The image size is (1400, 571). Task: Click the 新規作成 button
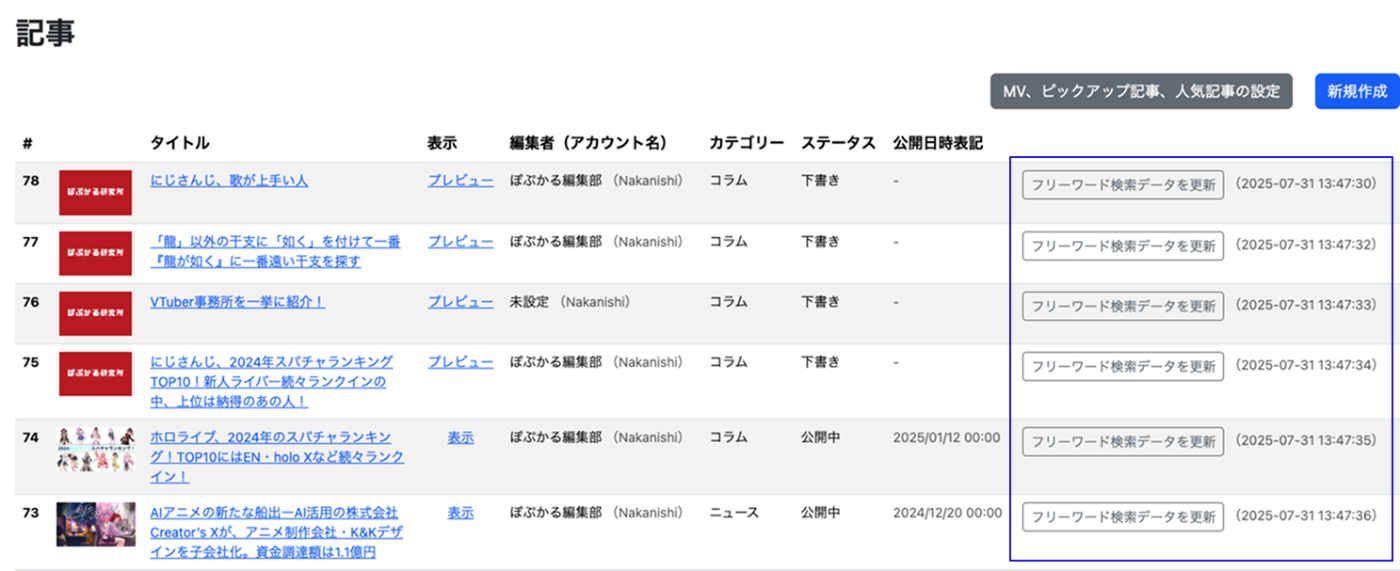[1357, 91]
